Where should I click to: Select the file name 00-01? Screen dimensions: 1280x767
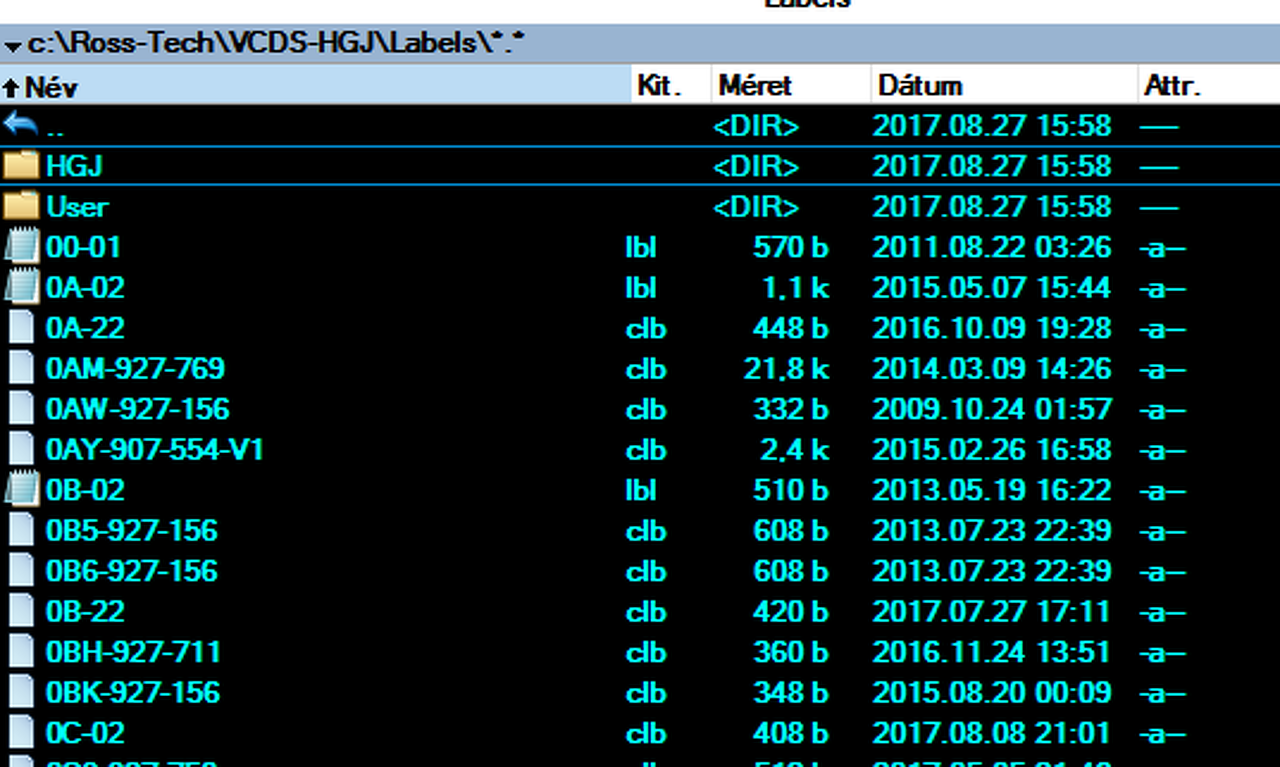coord(83,247)
